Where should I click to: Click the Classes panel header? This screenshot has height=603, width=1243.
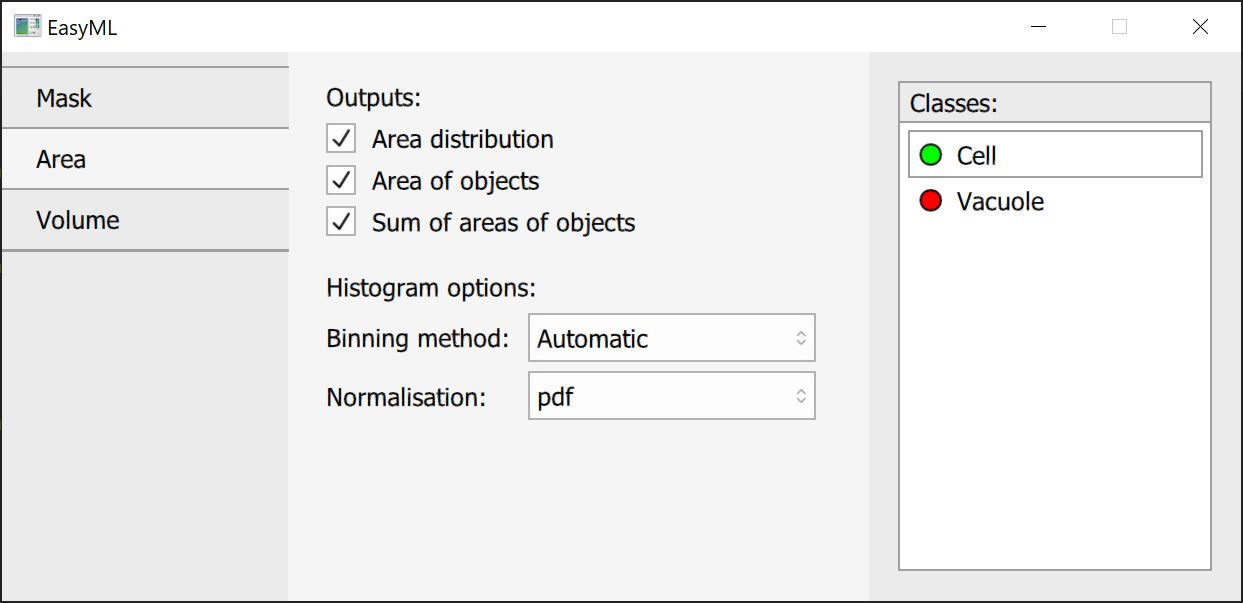[x=1054, y=103]
